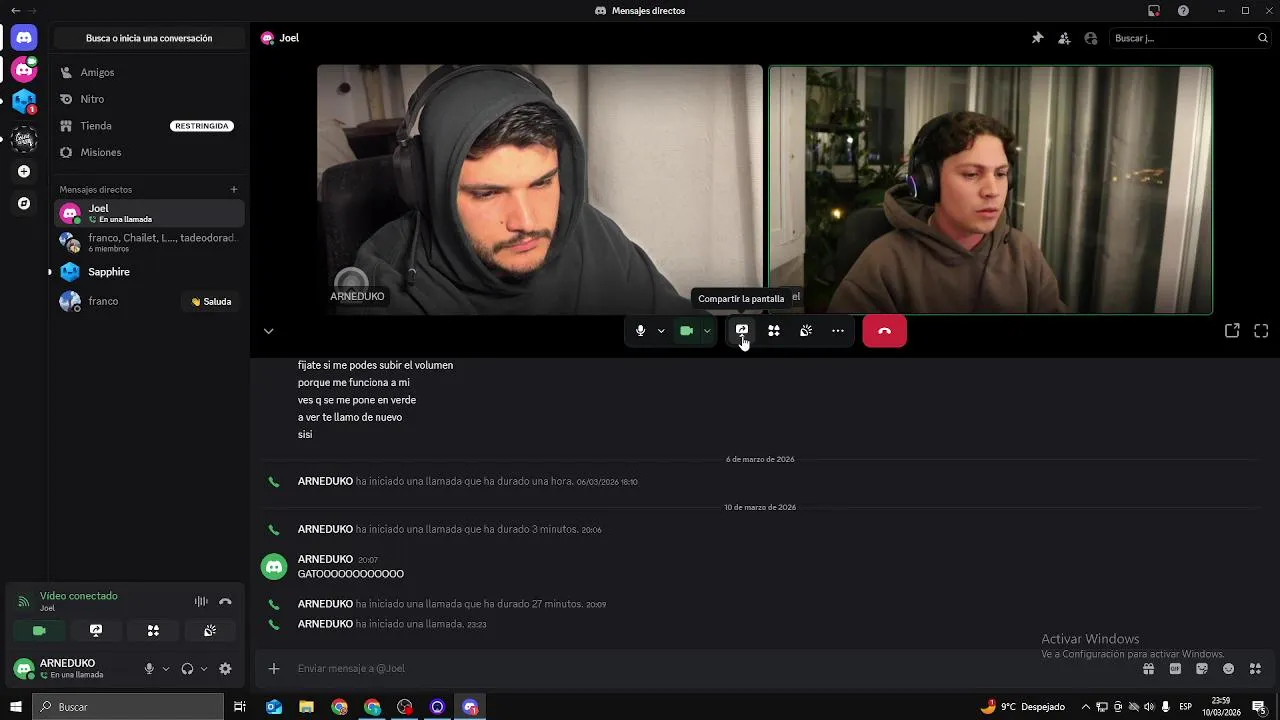Open Task View on the taskbar
This screenshot has width=1280, height=720.
[240, 707]
